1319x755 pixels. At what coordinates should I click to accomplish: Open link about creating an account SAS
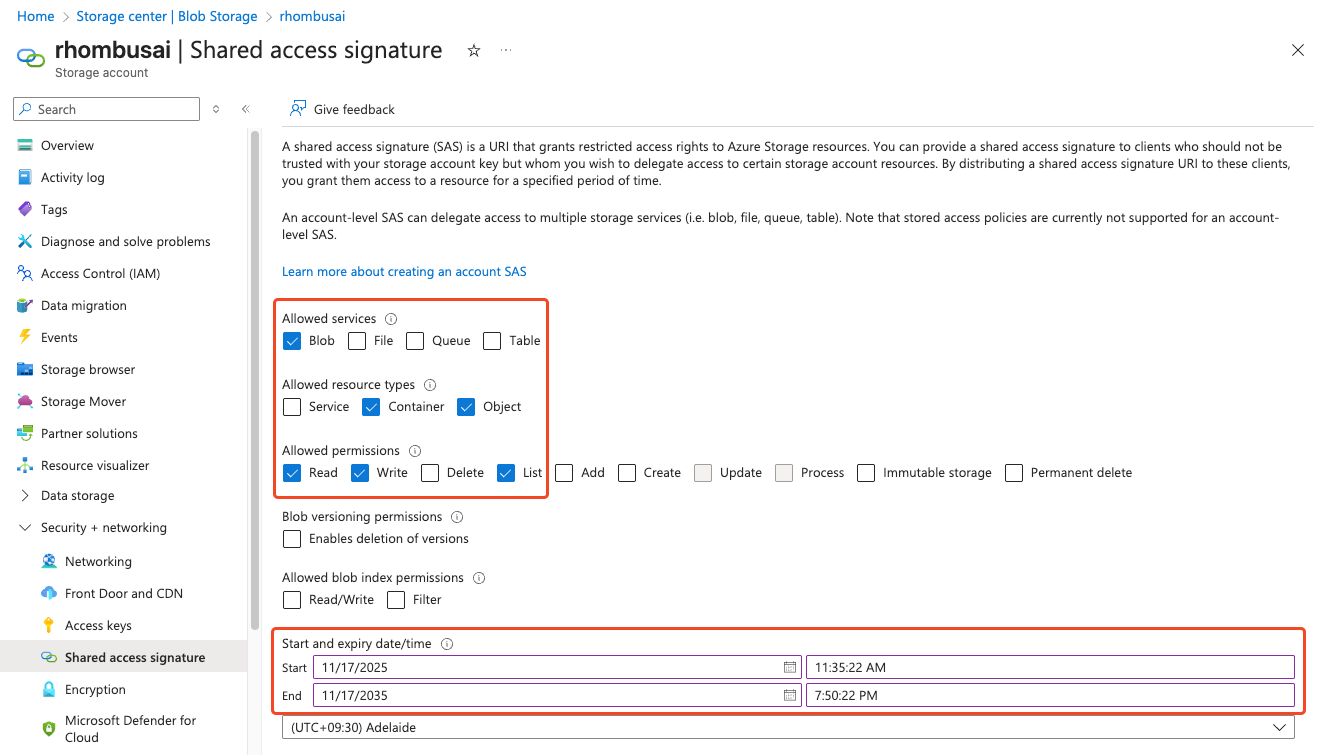click(404, 271)
